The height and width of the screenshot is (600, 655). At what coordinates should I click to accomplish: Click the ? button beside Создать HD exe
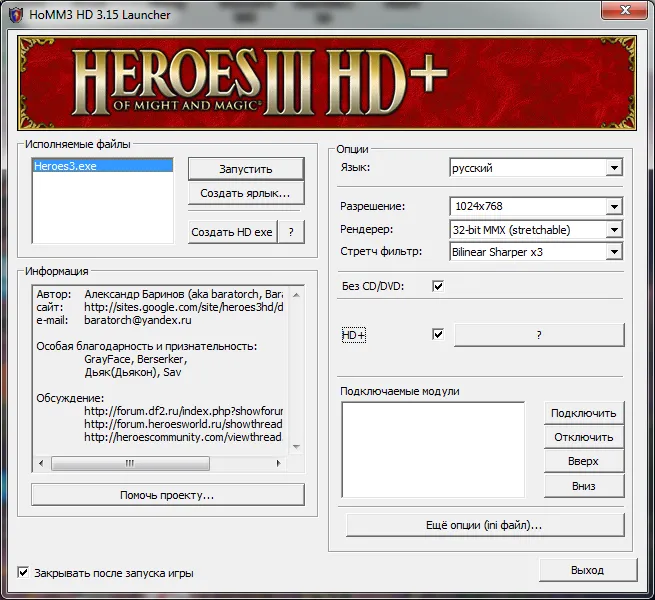tap(290, 231)
